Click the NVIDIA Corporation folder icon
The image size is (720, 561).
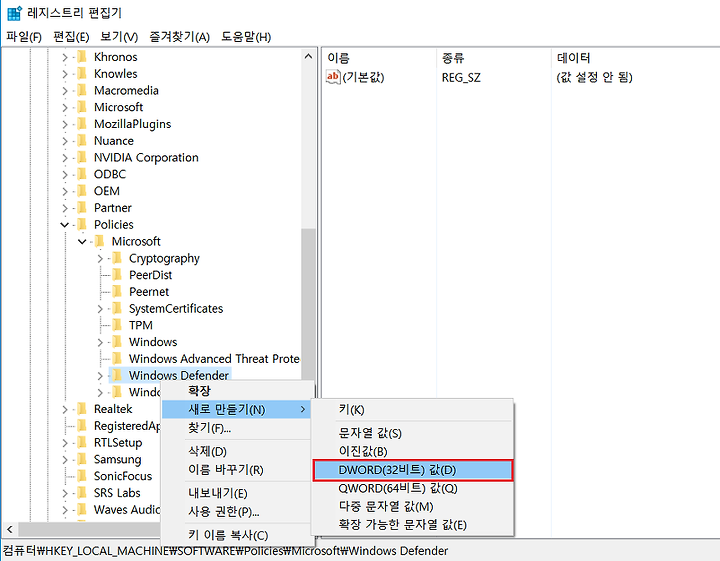[x=82, y=157]
